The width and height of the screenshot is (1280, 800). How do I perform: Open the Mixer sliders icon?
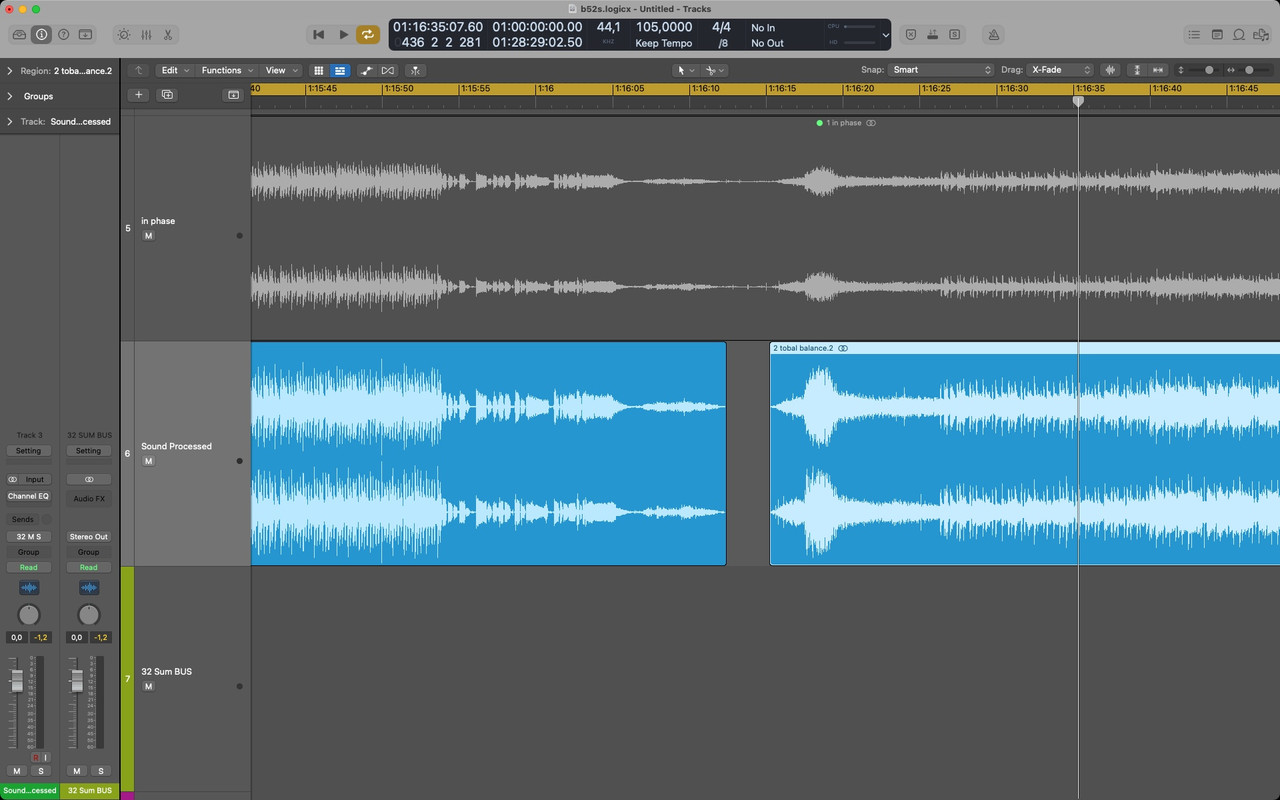point(146,34)
